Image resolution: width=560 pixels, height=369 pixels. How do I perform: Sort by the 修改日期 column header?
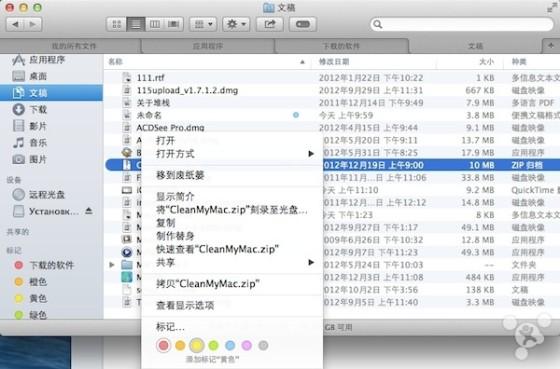[334, 62]
